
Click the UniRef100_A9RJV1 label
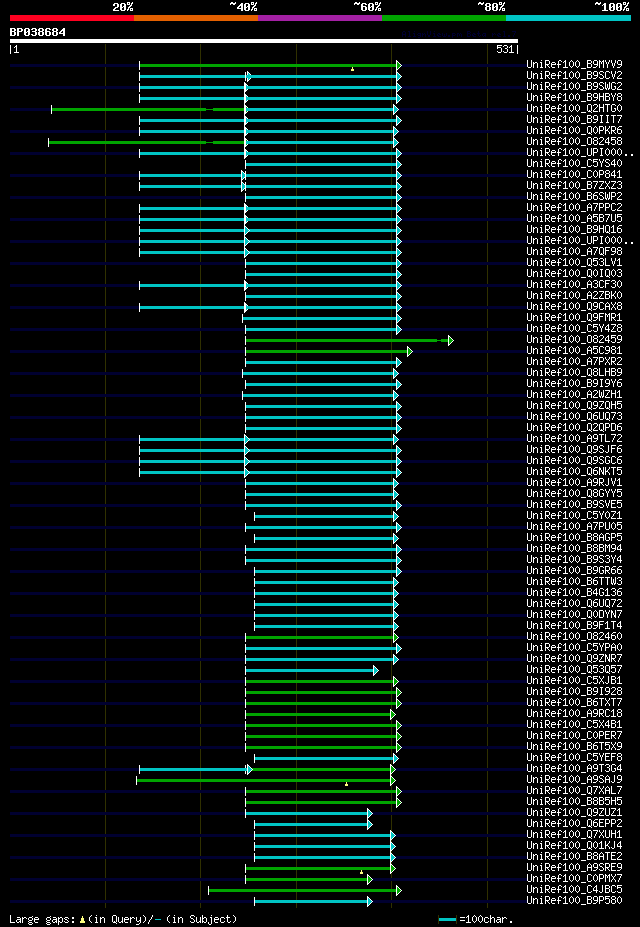pos(574,483)
